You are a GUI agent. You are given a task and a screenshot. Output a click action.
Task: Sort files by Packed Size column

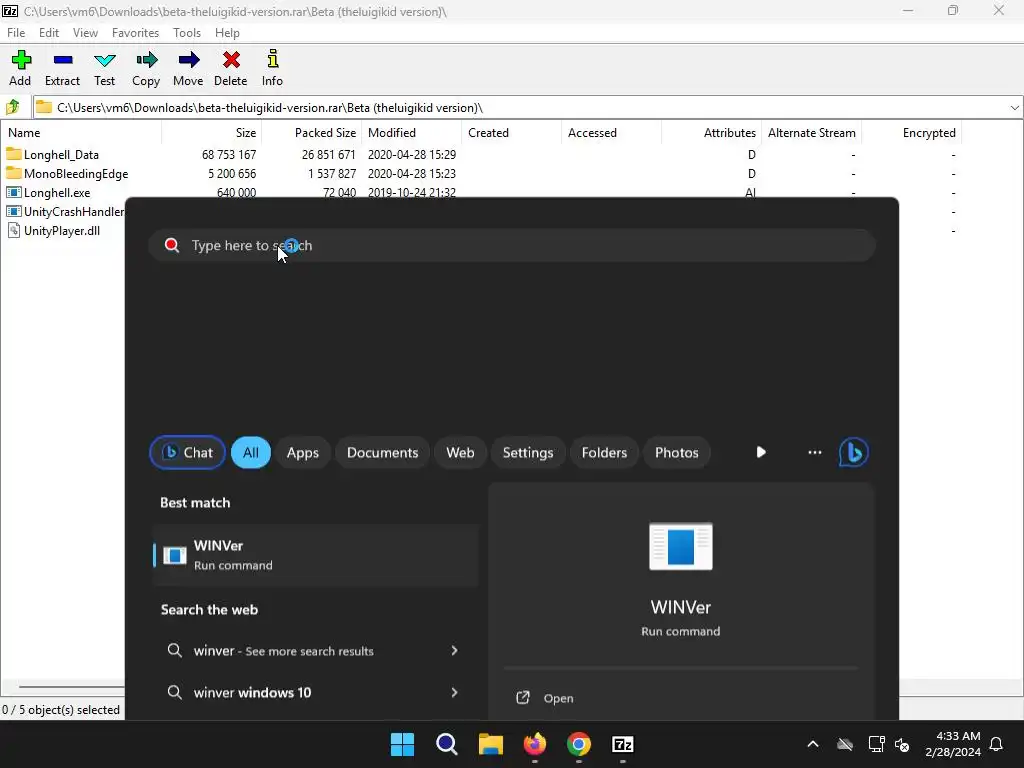[312, 133]
